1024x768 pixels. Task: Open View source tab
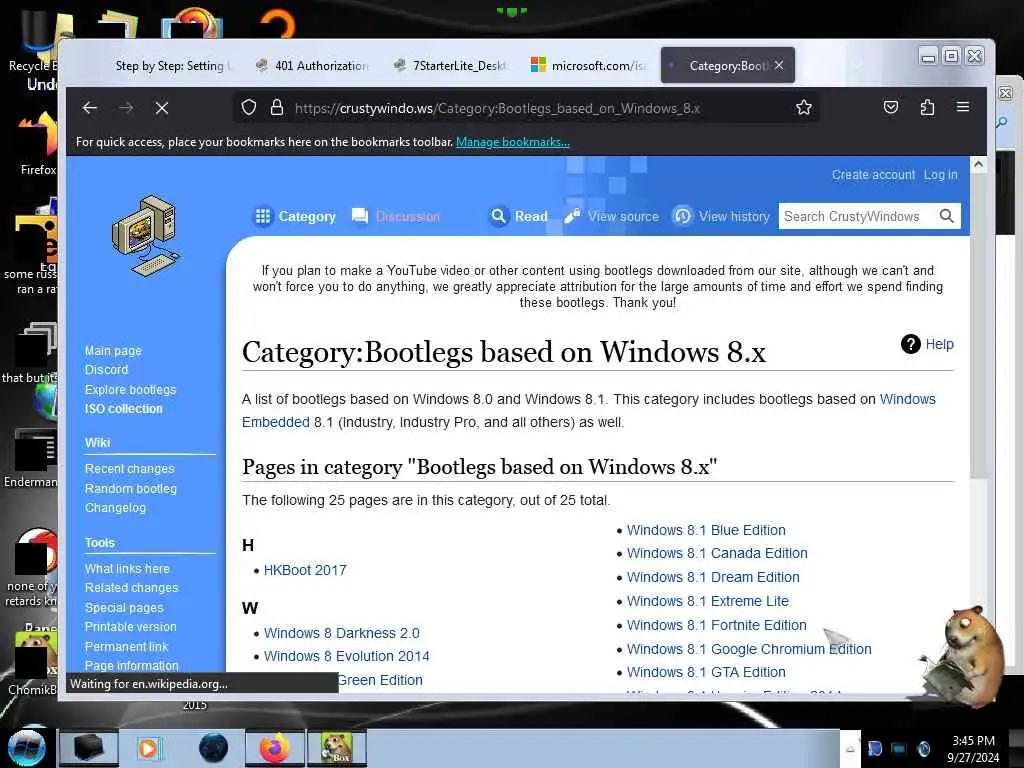pos(612,216)
